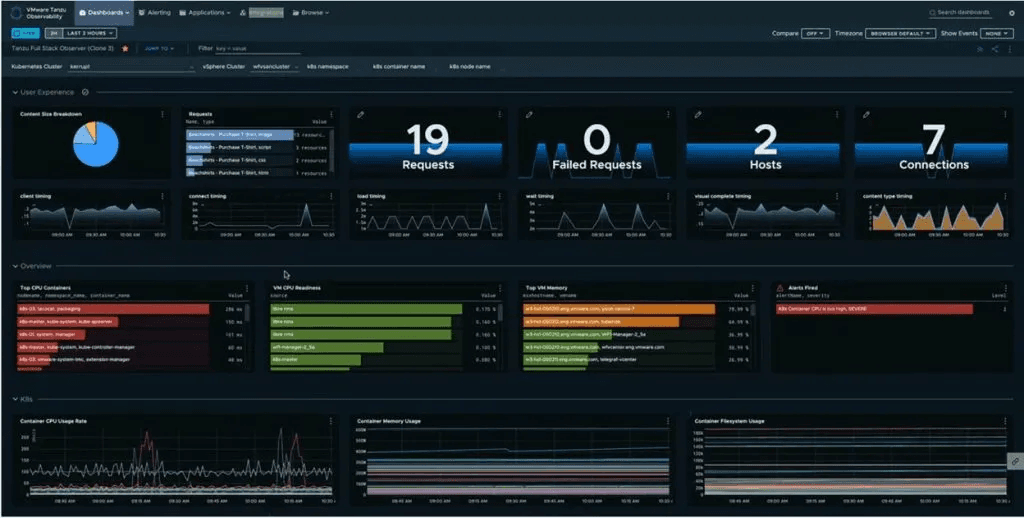Collapse the User Experience section
Viewport: 1024px width, 518px height.
[x=15, y=93]
